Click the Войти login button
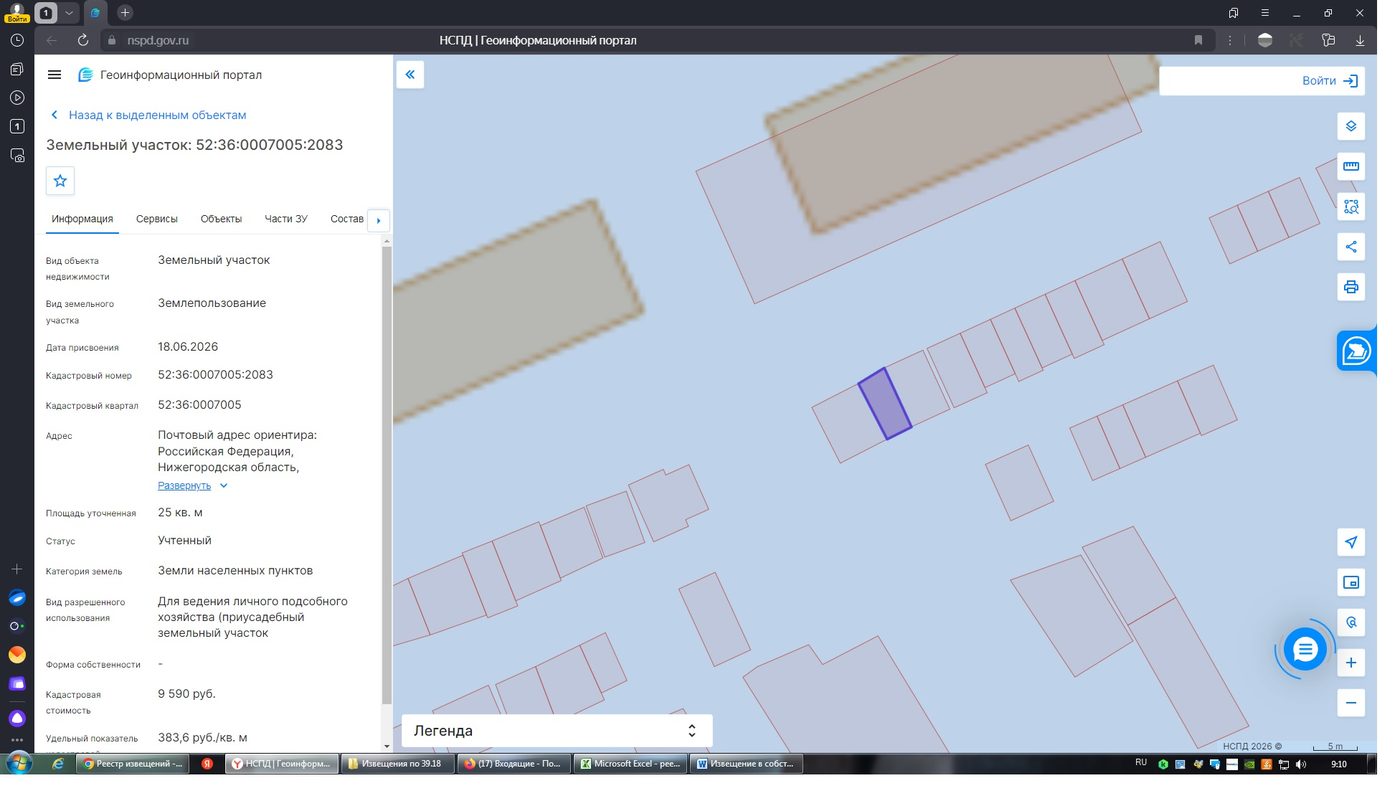The width and height of the screenshot is (1400, 806). (x=1330, y=81)
